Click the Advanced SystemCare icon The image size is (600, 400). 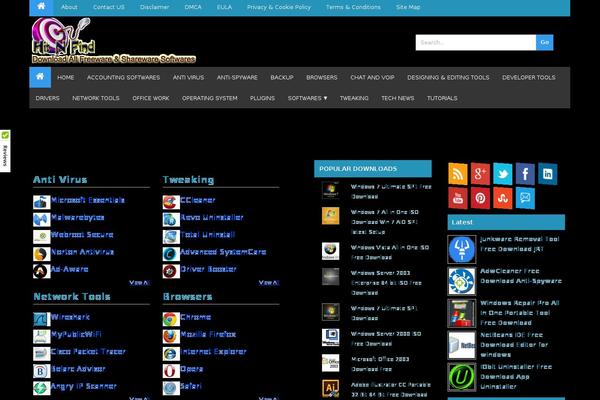point(171,254)
